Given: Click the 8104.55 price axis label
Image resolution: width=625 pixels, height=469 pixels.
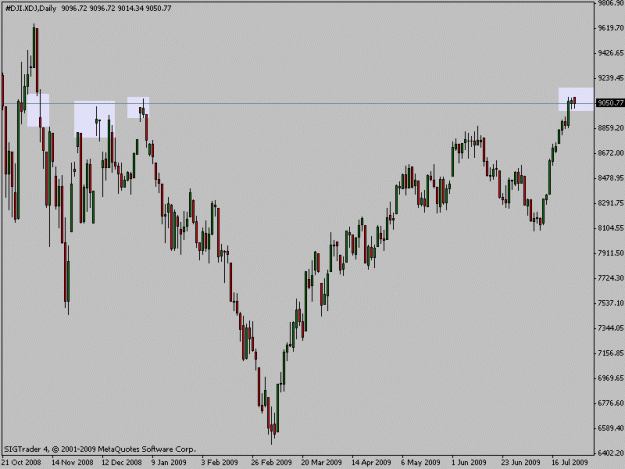Looking at the screenshot, I should (610, 228).
